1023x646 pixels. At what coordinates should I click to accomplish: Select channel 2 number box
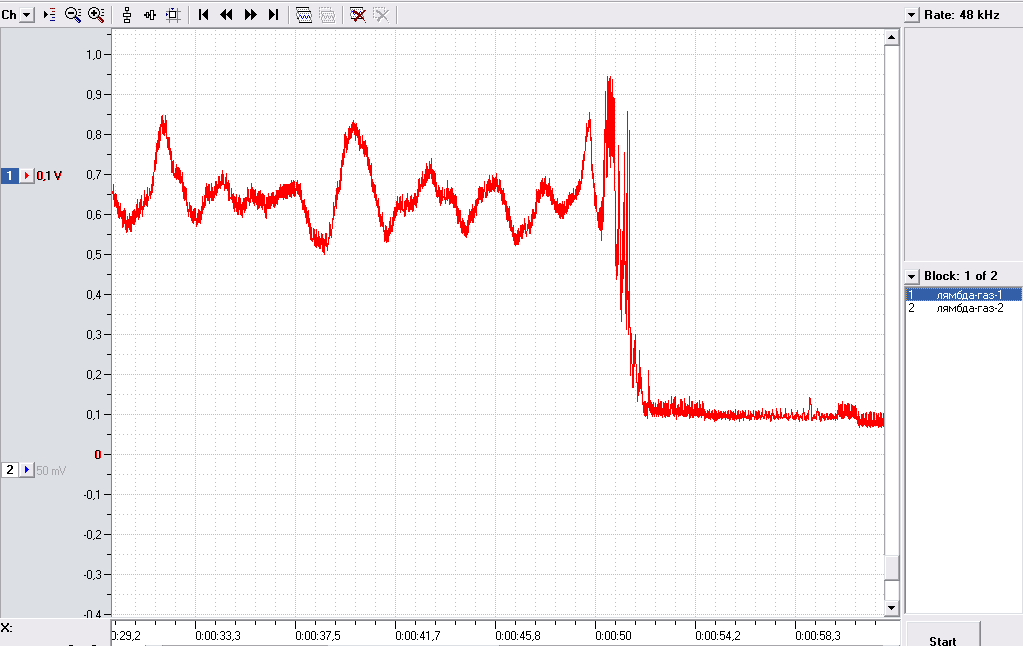(x=9, y=470)
